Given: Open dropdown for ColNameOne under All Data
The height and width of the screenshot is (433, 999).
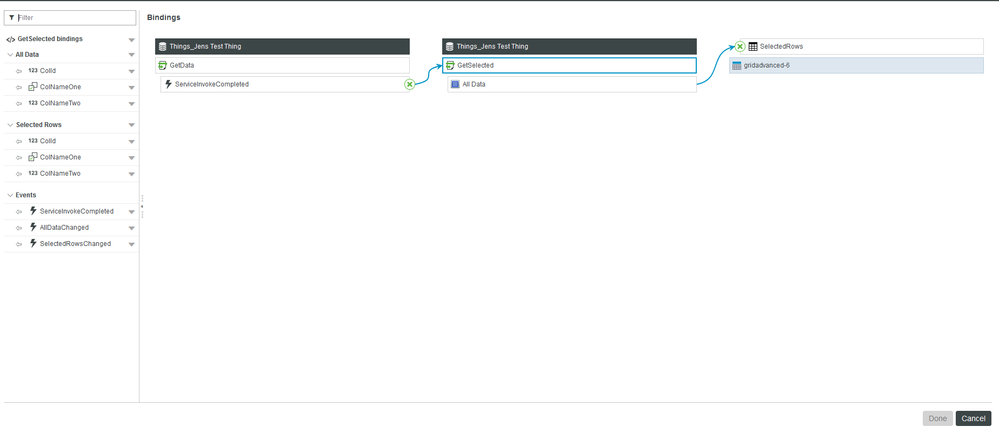Looking at the screenshot, I should click(x=131, y=87).
